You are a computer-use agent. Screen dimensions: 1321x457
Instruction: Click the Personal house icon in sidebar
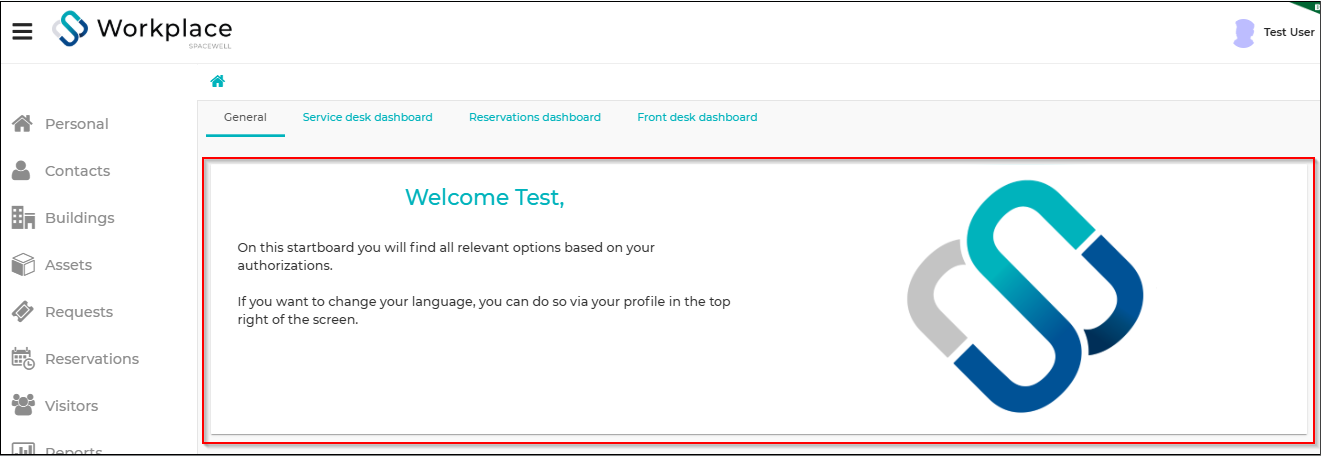(23, 123)
